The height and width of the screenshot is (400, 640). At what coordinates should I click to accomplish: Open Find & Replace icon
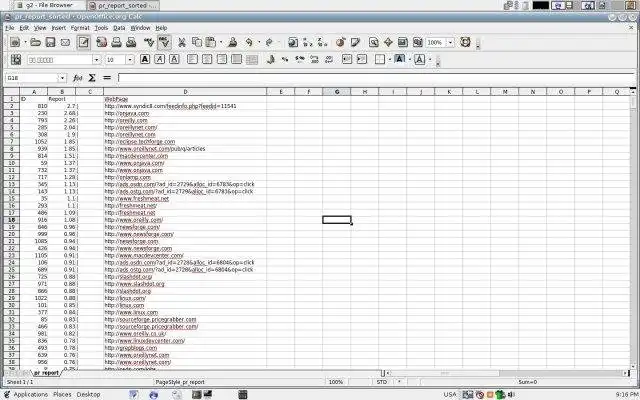coord(373,42)
